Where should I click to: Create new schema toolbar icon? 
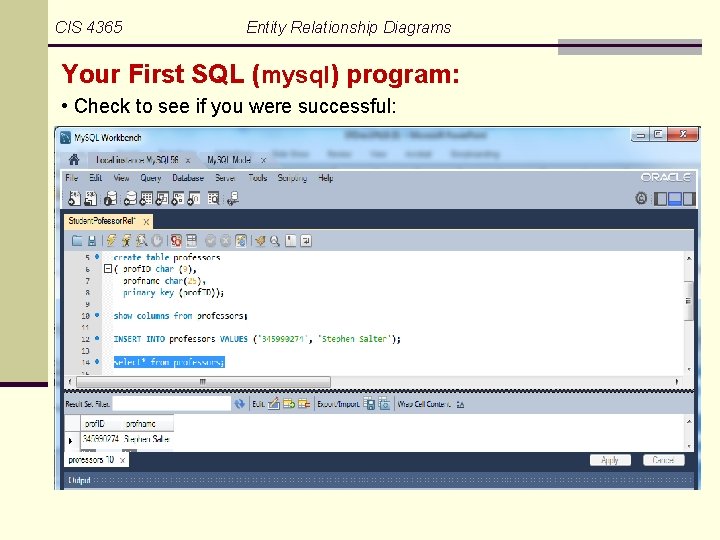click(130, 198)
